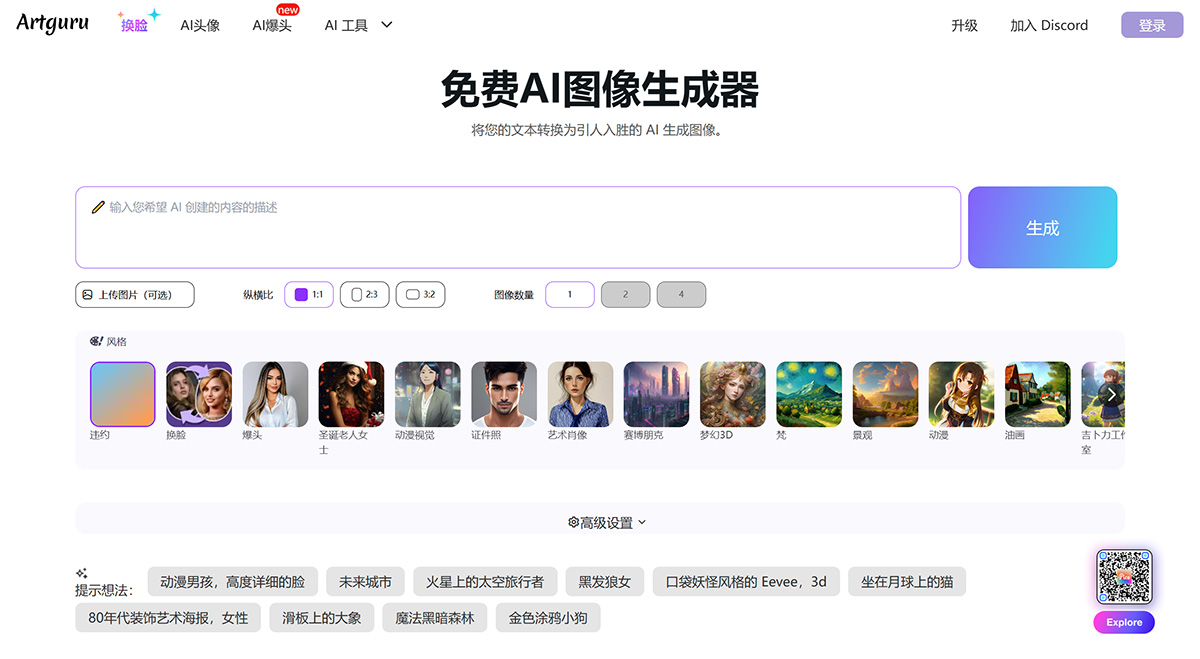Select the 赛博朋克 style
The image size is (1200, 659).
655,393
